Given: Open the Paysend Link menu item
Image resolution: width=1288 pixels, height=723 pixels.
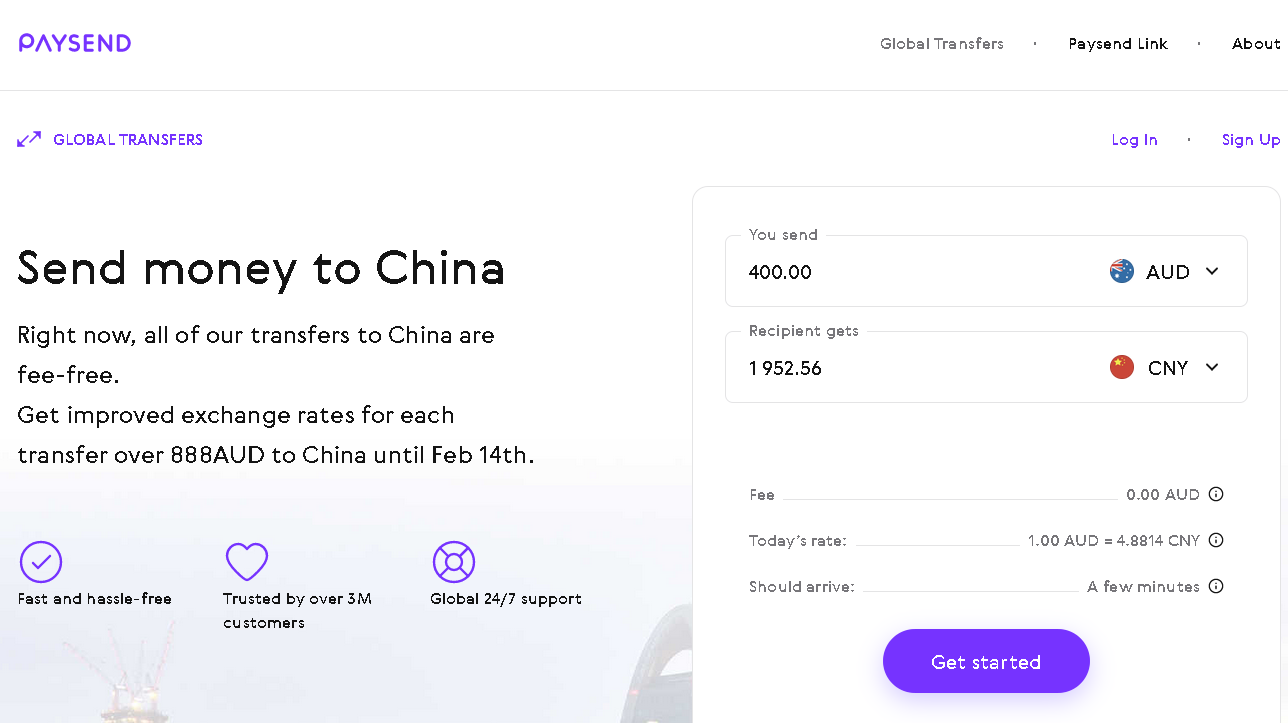Looking at the screenshot, I should point(1118,44).
